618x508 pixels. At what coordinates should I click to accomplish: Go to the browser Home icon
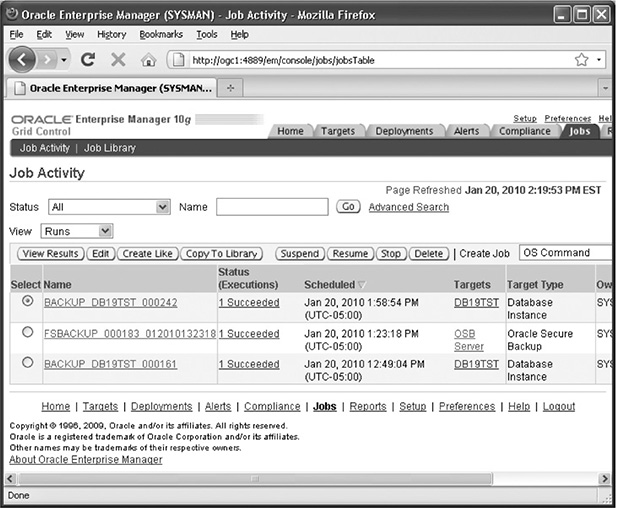click(149, 60)
